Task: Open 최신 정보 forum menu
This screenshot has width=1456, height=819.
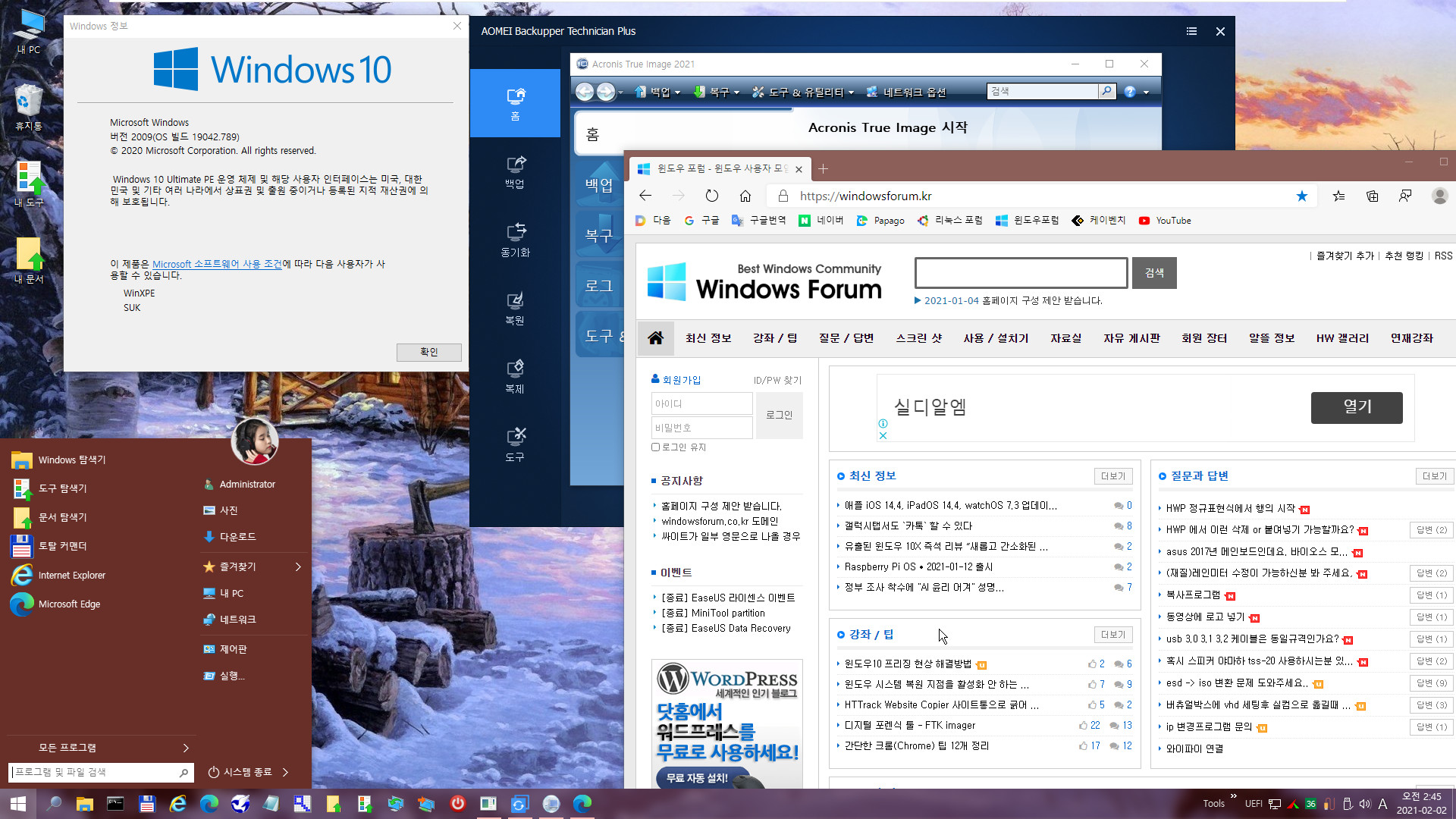Action: click(708, 338)
